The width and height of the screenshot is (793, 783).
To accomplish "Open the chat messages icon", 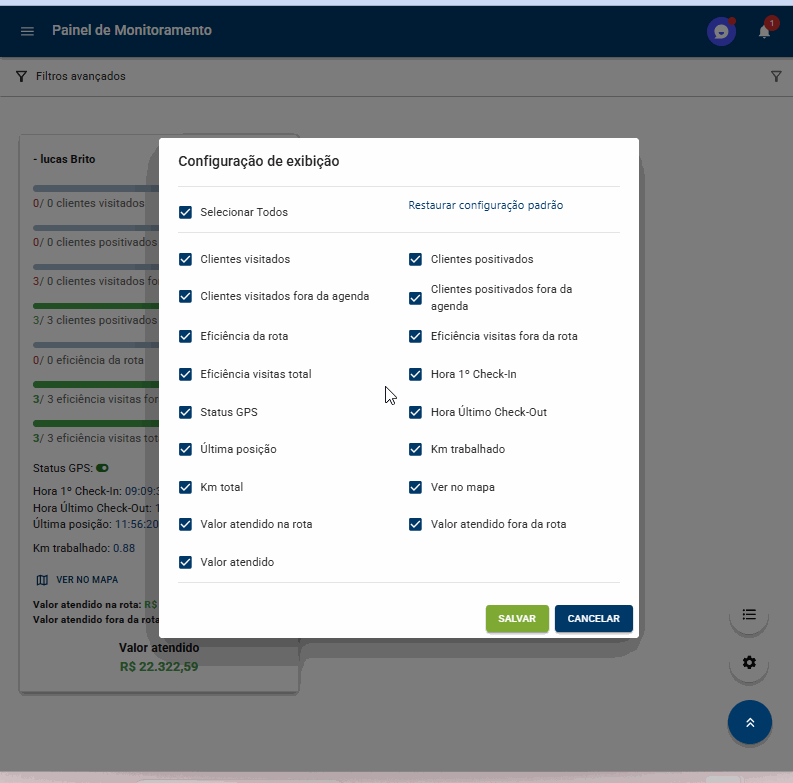I will [x=721, y=32].
